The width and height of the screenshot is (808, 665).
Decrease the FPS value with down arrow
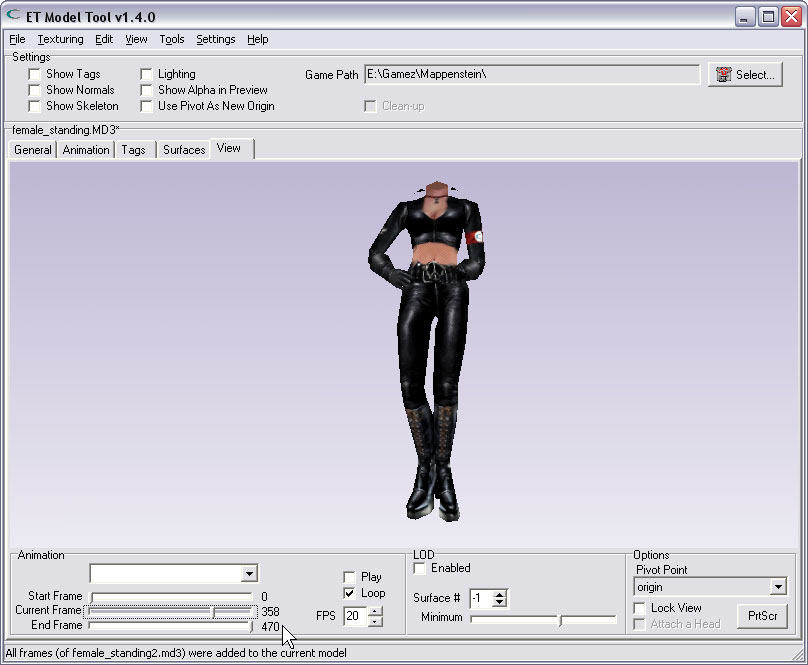(376, 621)
